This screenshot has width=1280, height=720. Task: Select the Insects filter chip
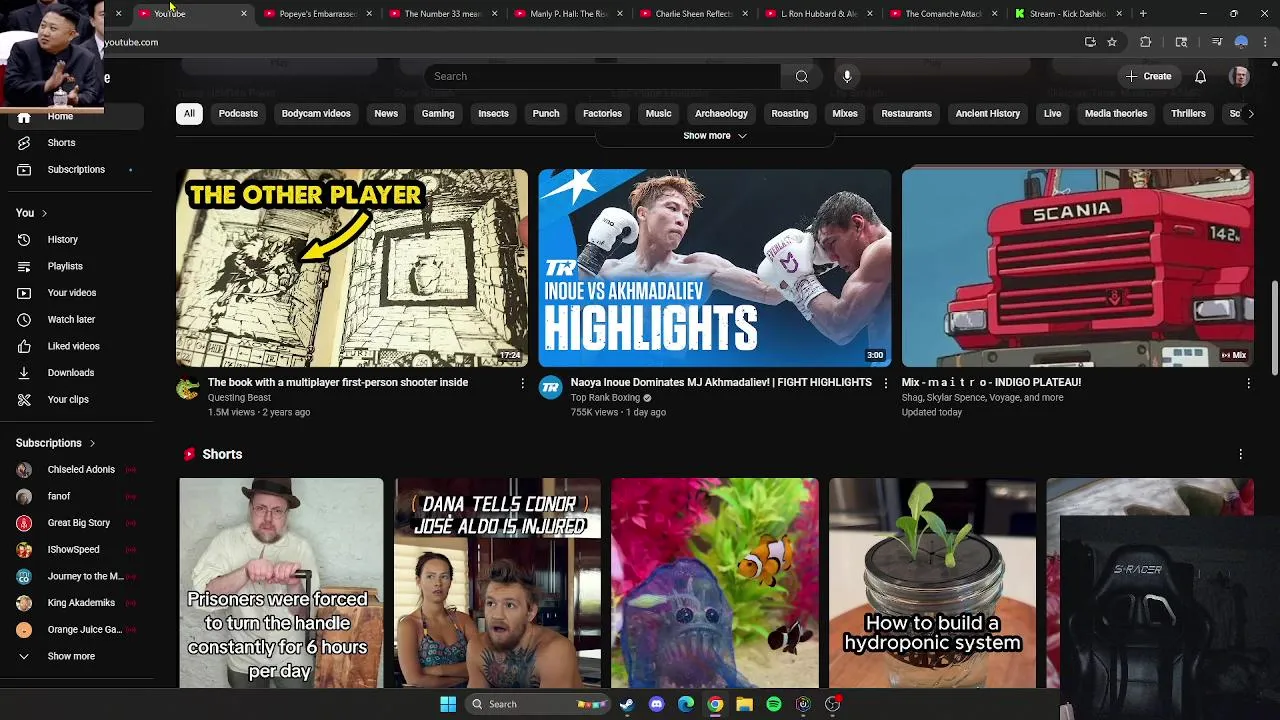[493, 114]
